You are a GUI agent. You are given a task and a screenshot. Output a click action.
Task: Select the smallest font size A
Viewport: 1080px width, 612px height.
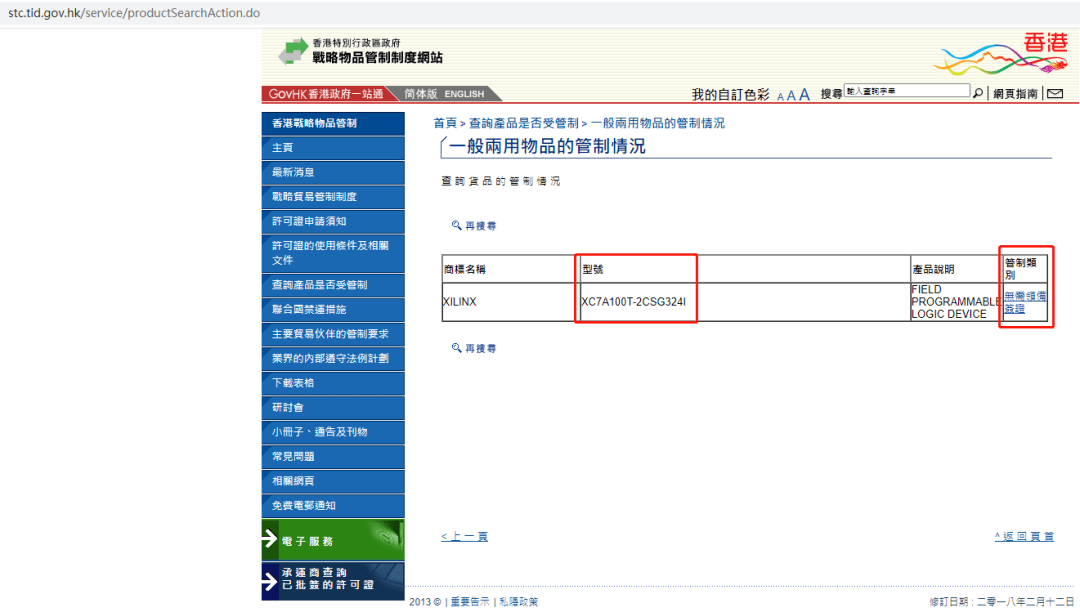(x=780, y=97)
